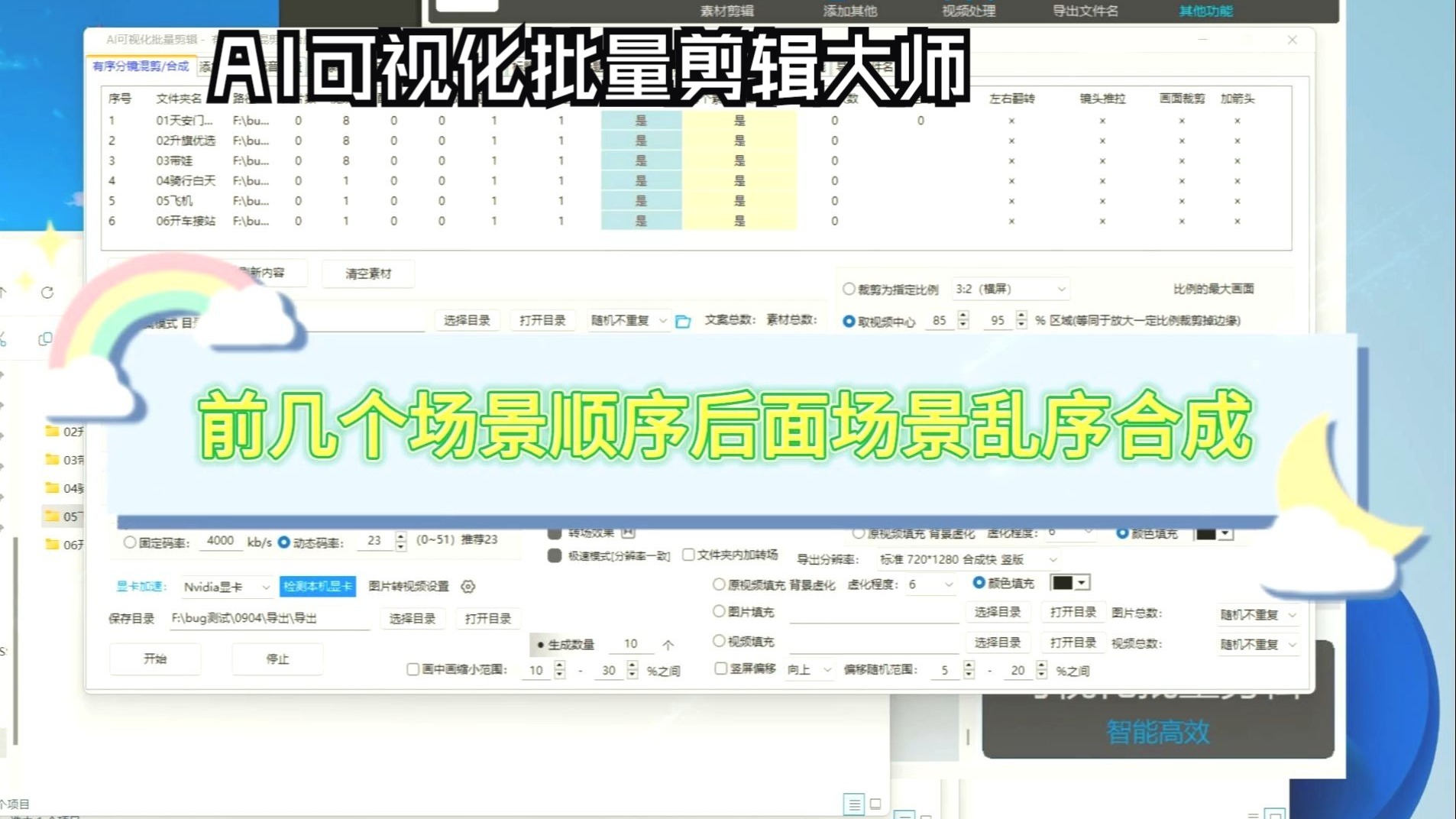Close the AI可视化批量剪辑 window

(x=1292, y=40)
